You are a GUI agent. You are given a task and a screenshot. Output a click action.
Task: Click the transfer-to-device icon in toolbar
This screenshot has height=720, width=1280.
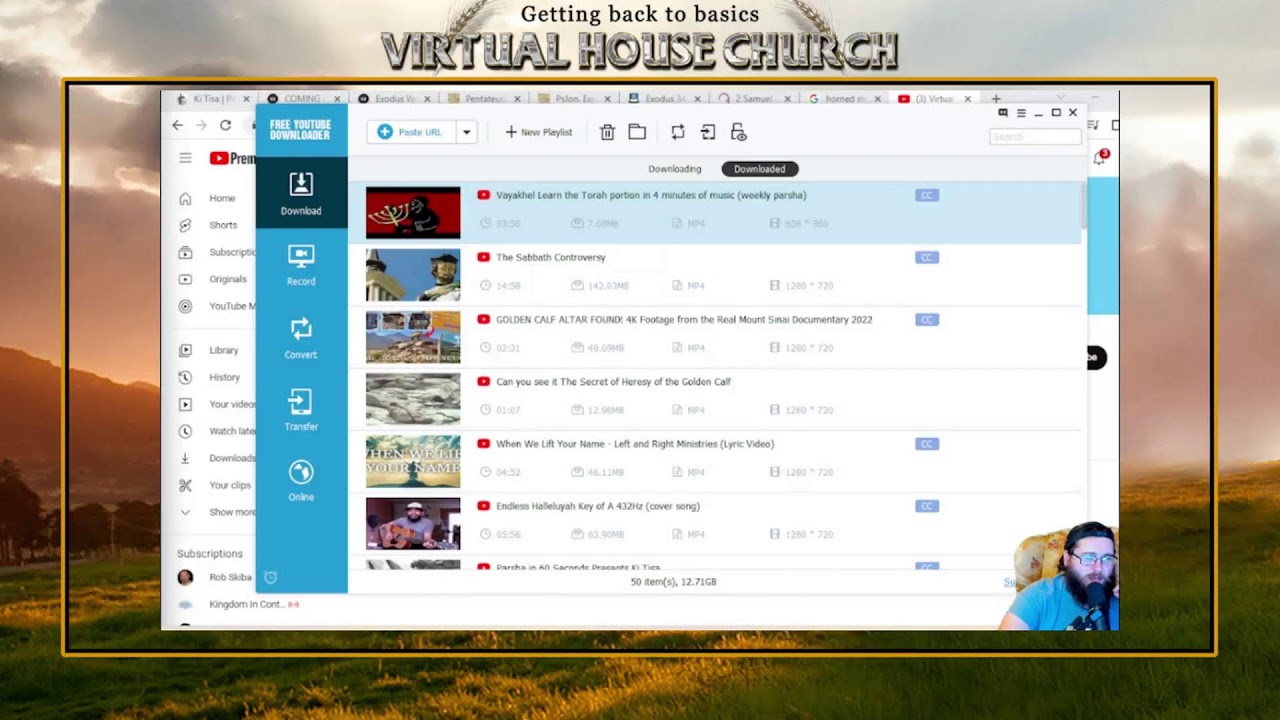coord(708,132)
